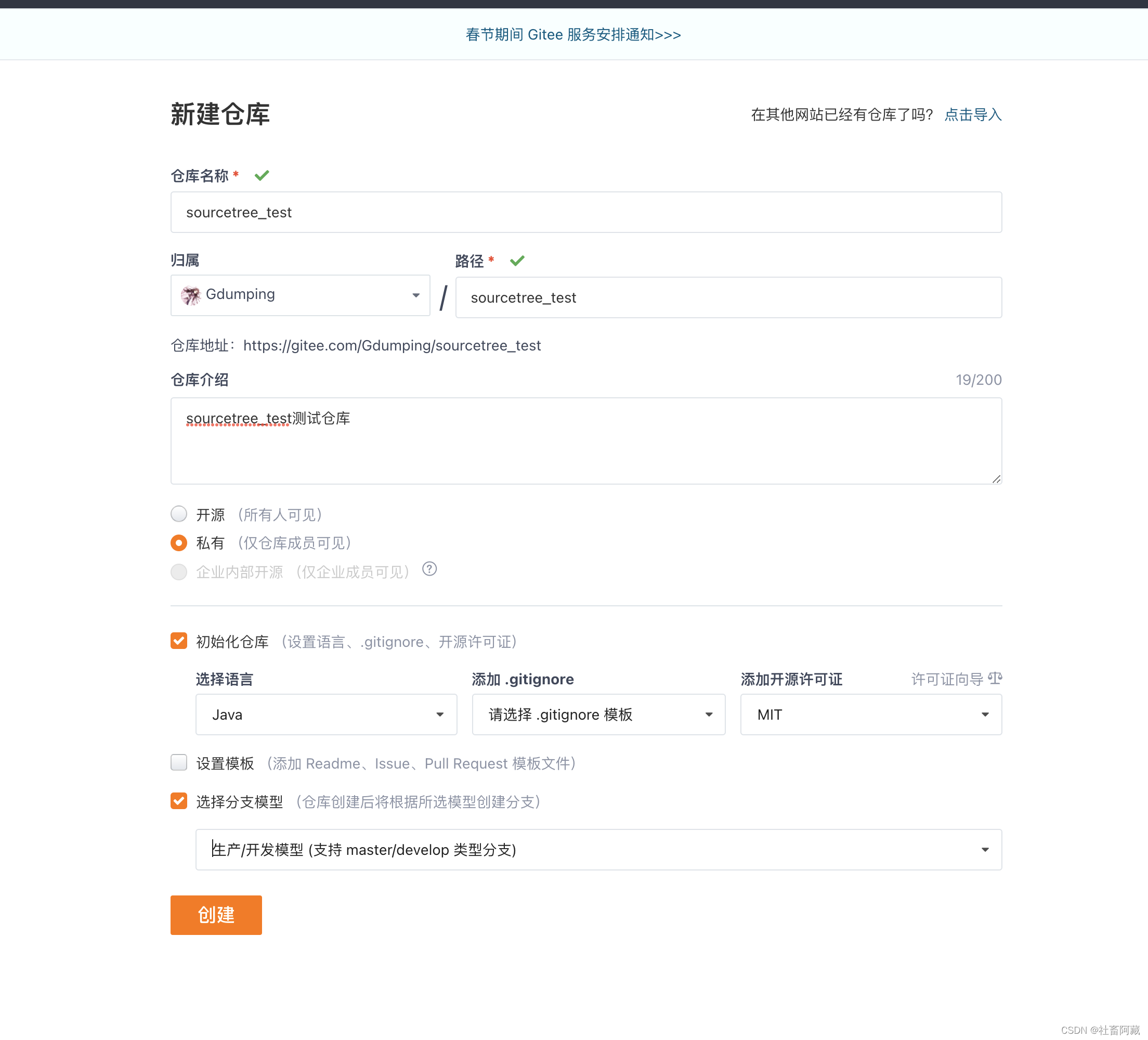This screenshot has width=1148, height=1040.
Task: Uncheck the 初始化仓库 checkbox
Action: (179, 641)
